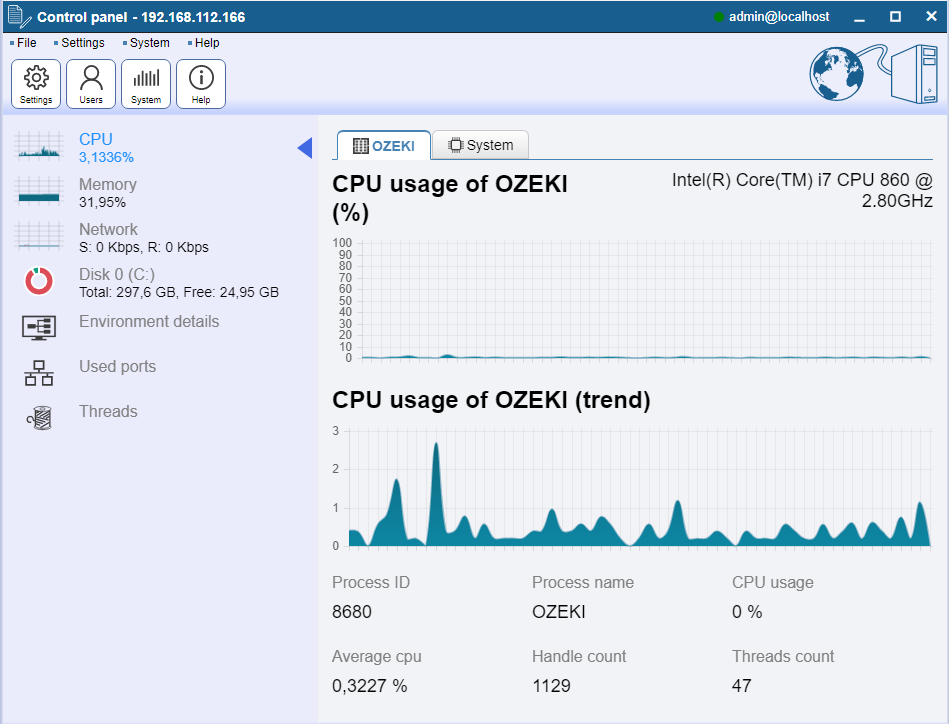Image resolution: width=949 pixels, height=724 pixels.
Task: Click the CPU usage of OZEKI (trend) heading
Action: [x=491, y=400]
